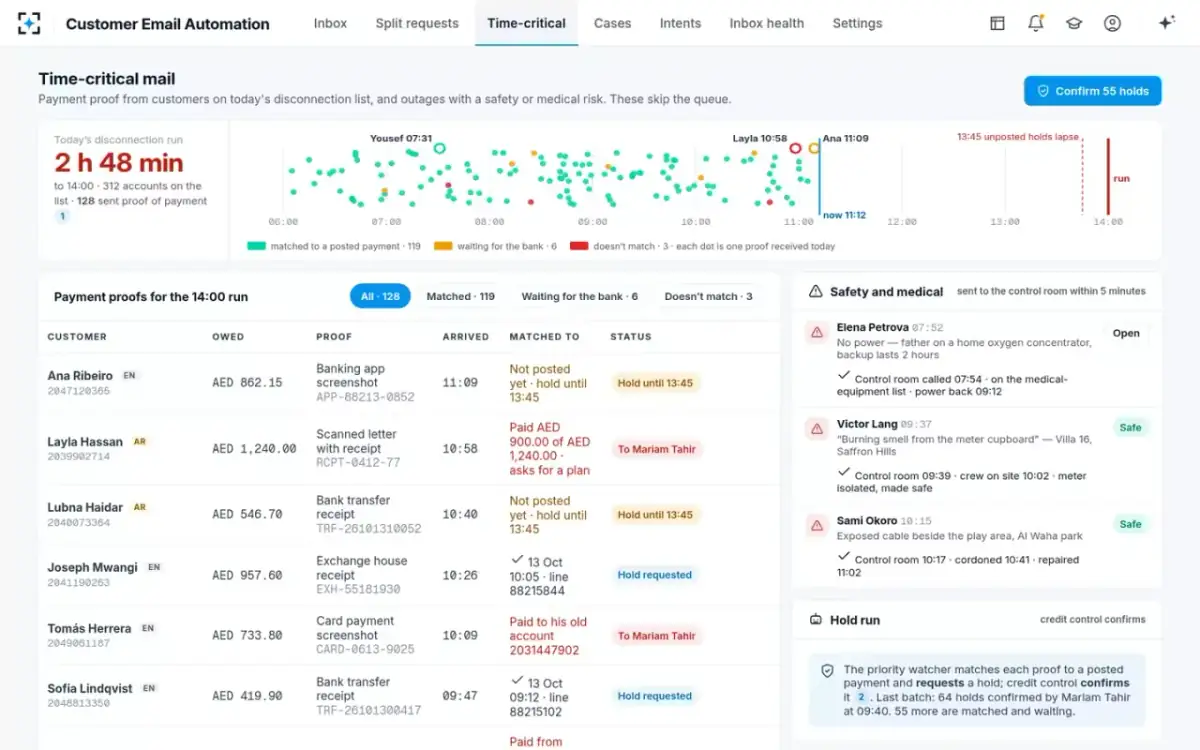1200x750 pixels.
Task: Open the Intents tab
Action: tap(680, 23)
